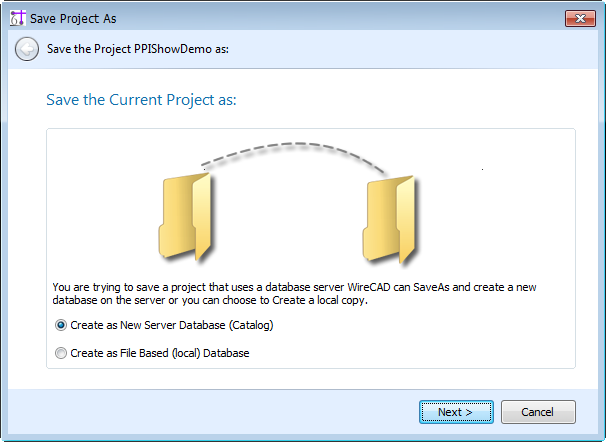The image size is (606, 442).
Task: Close the Save Project As dialog
Action: click(x=580, y=18)
